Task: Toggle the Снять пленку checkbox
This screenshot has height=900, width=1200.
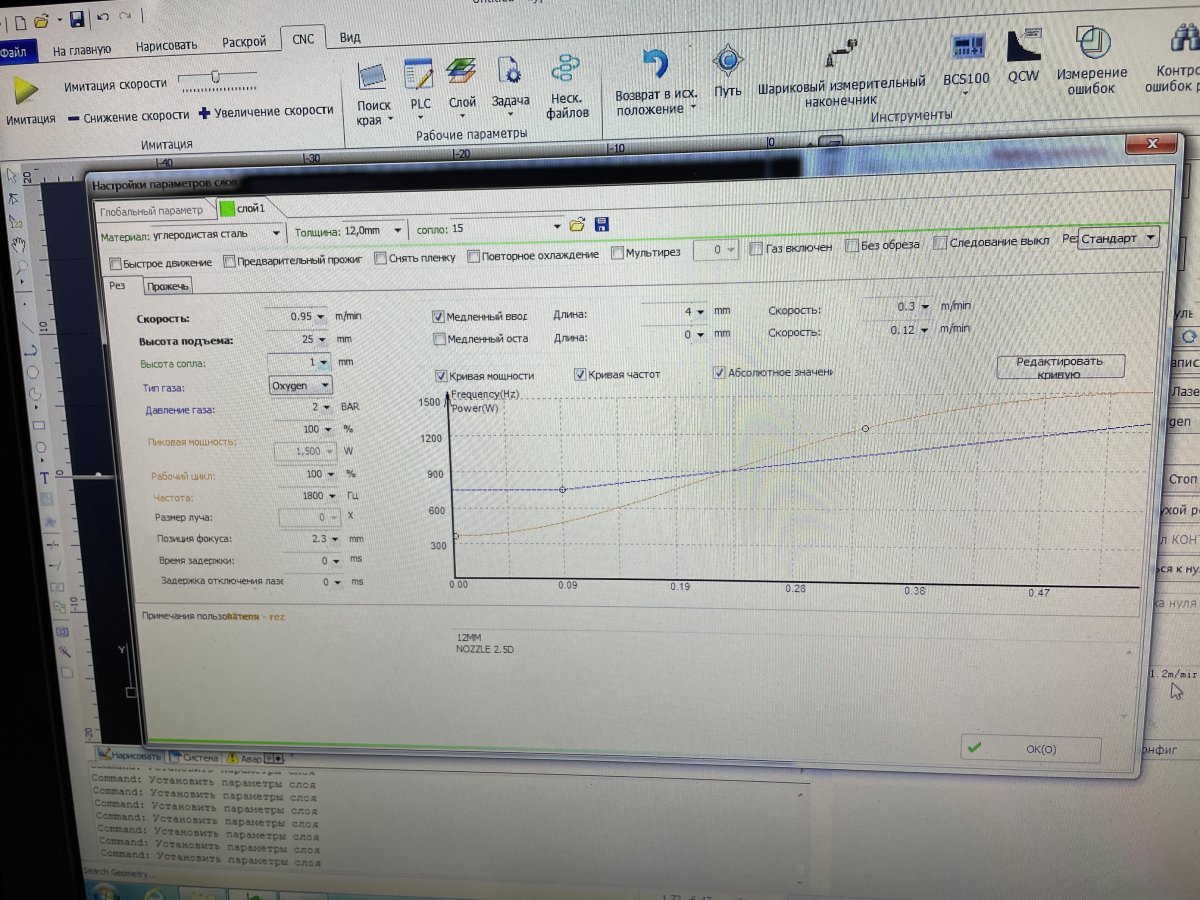Action: click(380, 258)
